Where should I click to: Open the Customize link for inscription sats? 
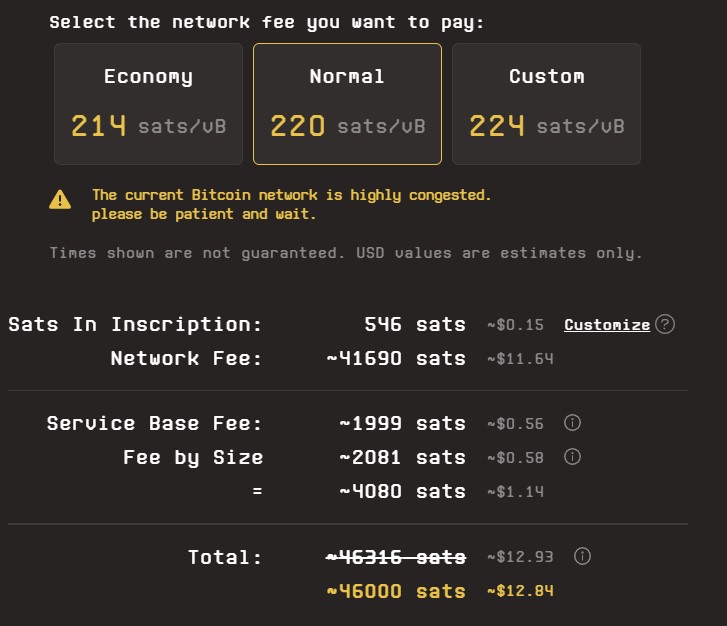tap(607, 324)
